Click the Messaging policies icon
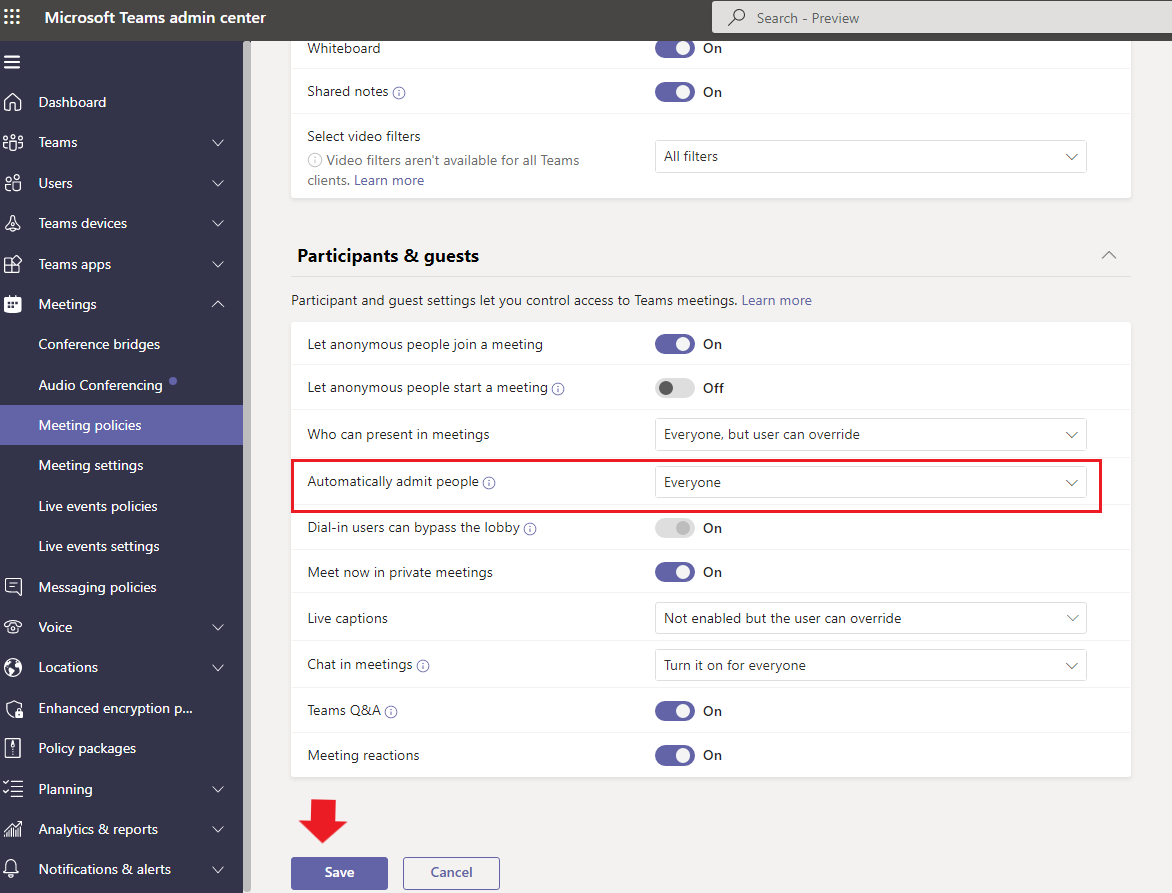Viewport: 1172px width, 893px height. click(13, 587)
